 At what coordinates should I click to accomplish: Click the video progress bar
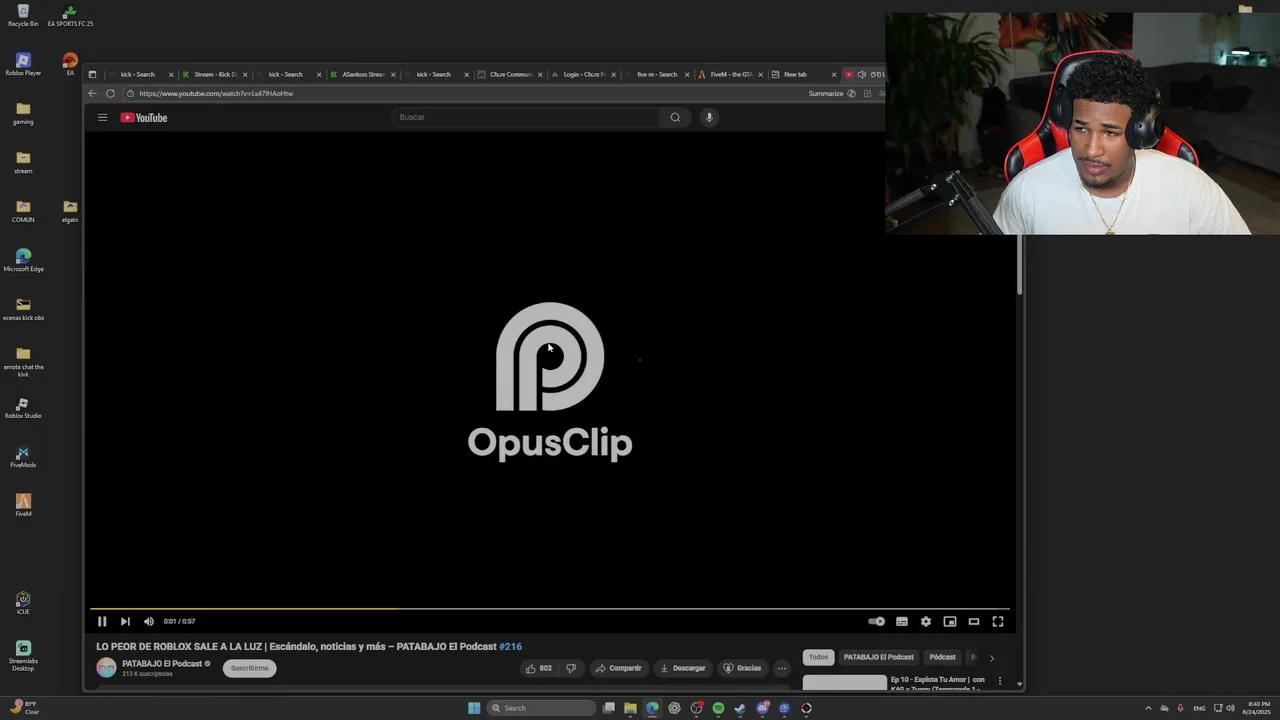[550, 608]
